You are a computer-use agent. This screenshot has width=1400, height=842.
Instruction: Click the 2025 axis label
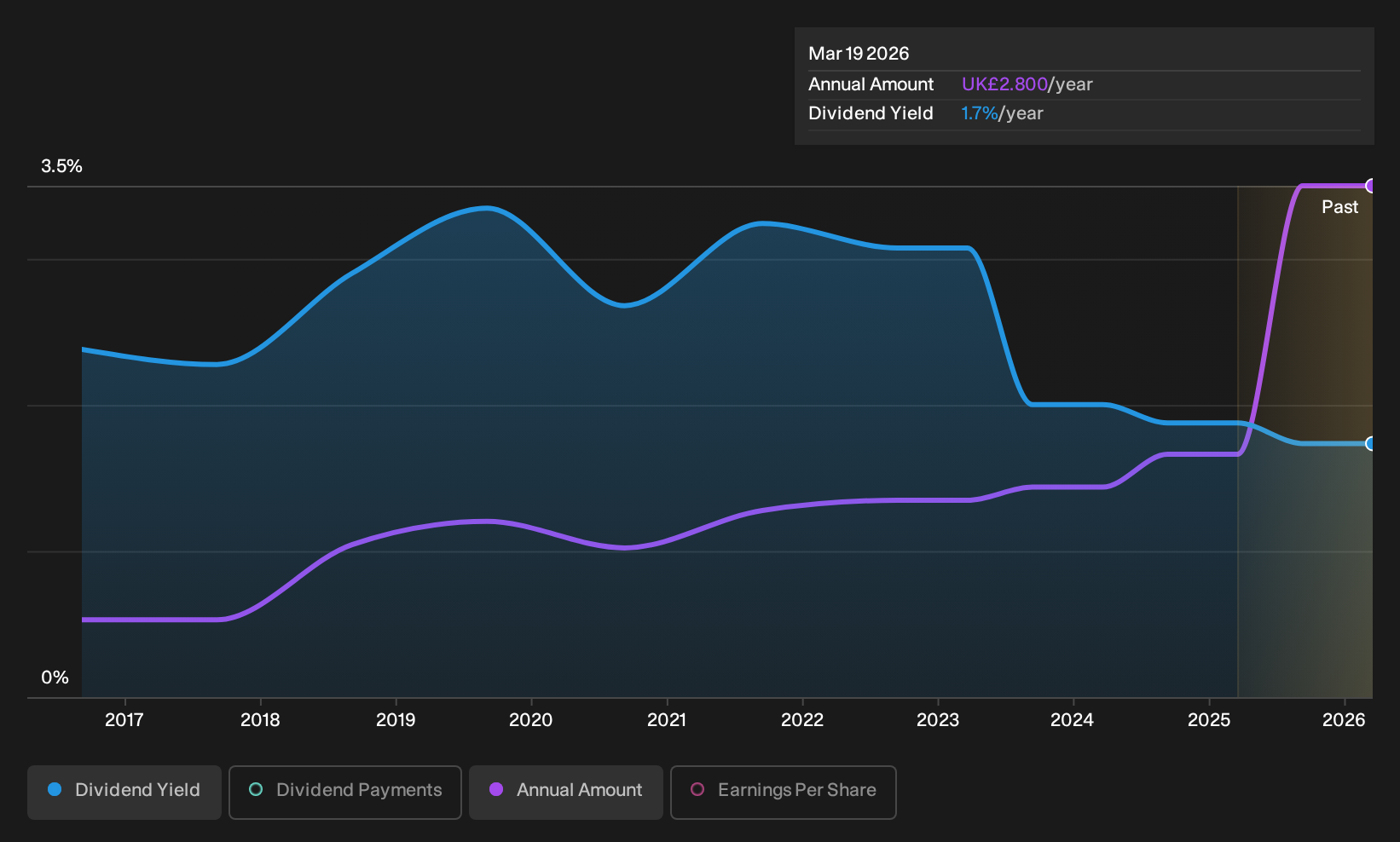[x=1209, y=720]
